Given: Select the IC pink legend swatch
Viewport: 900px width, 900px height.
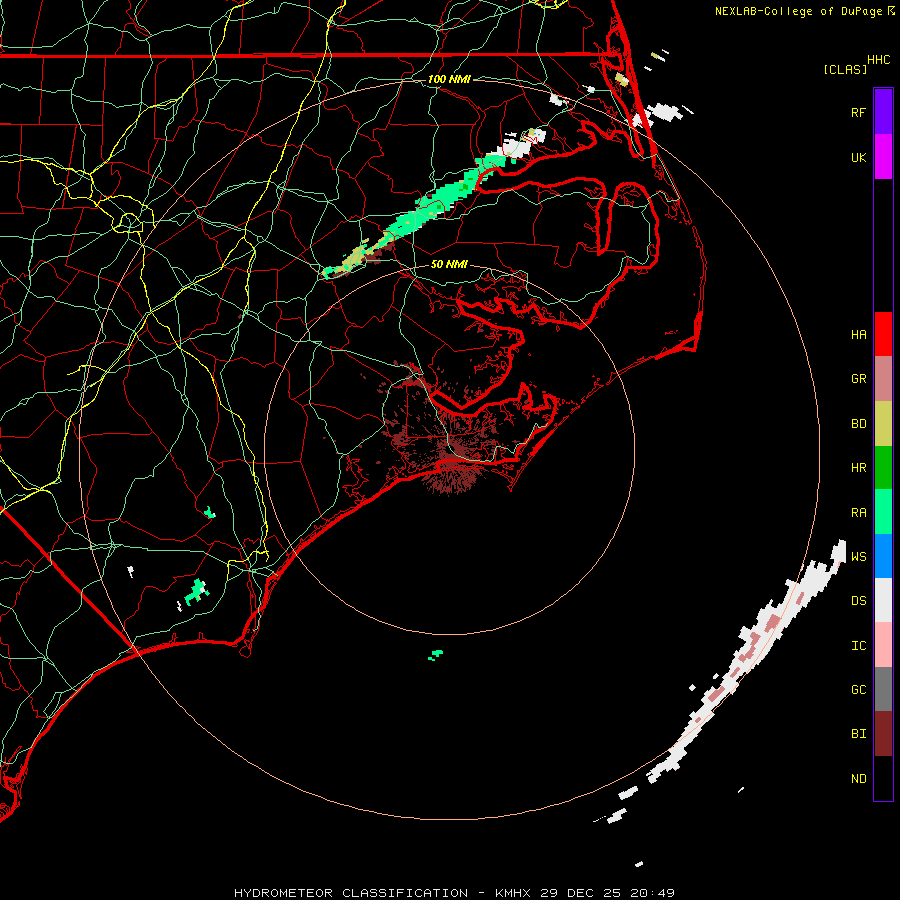Looking at the screenshot, I should point(883,645).
